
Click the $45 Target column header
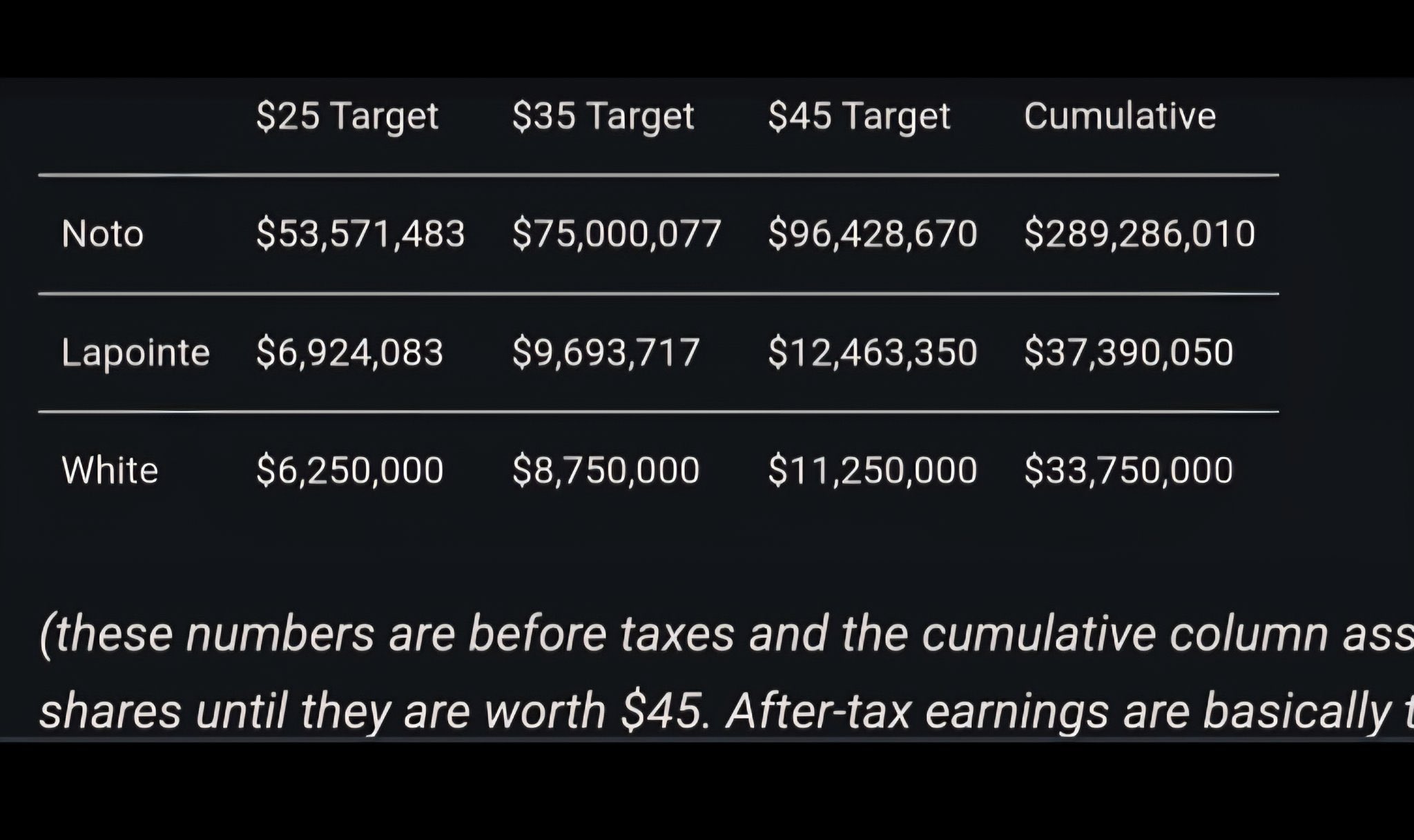point(860,117)
